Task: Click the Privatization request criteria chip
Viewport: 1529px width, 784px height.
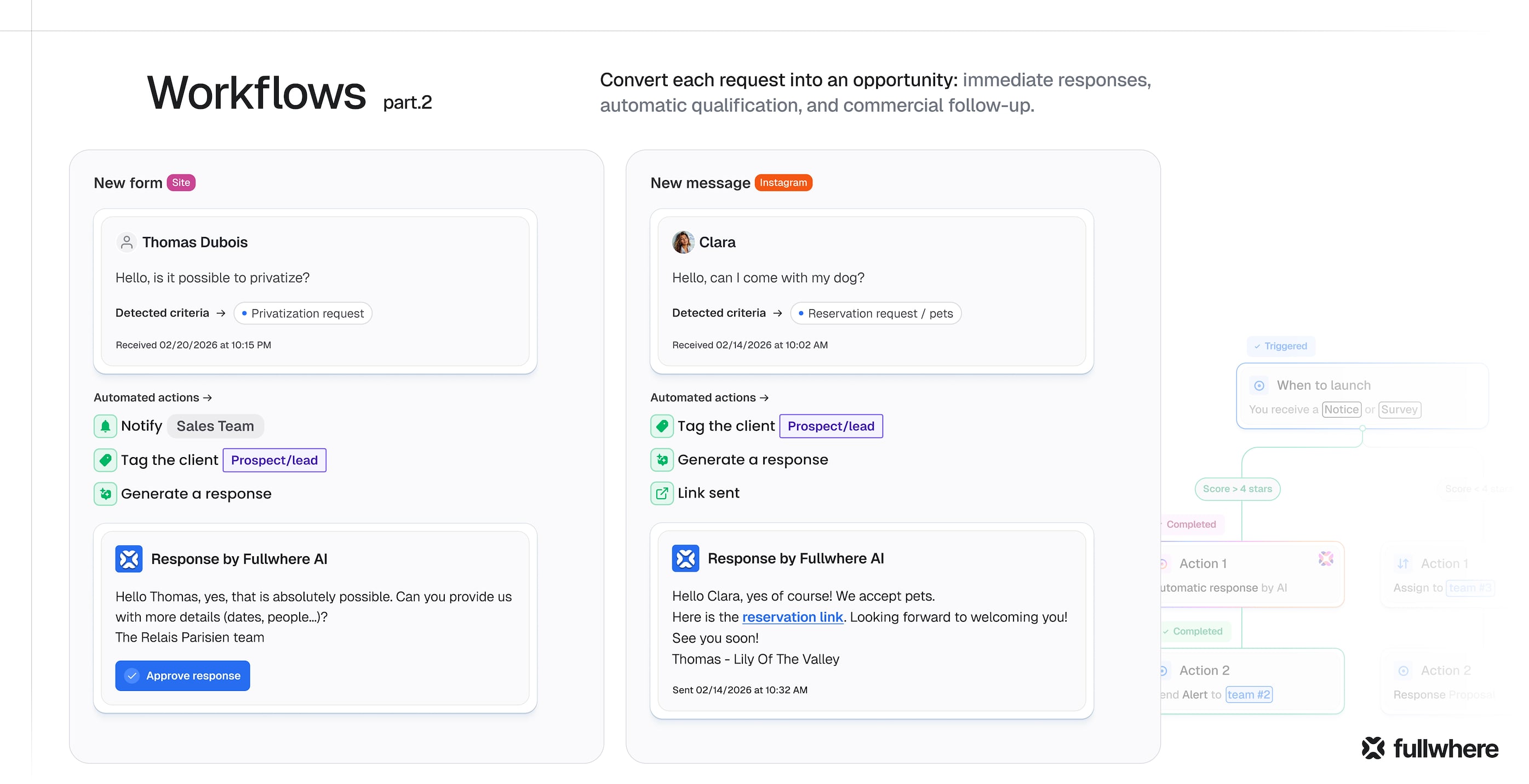Action: click(303, 313)
